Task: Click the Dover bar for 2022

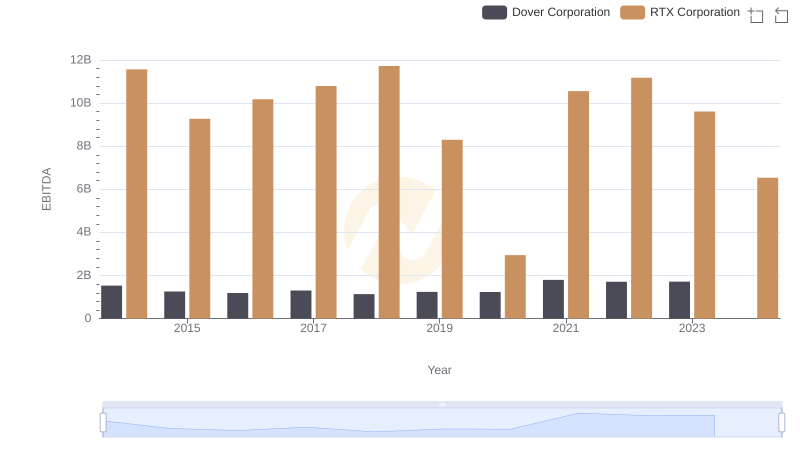Action: tap(616, 300)
